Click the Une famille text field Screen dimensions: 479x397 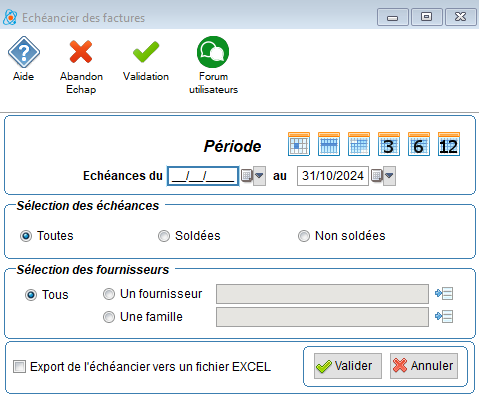coord(322,317)
